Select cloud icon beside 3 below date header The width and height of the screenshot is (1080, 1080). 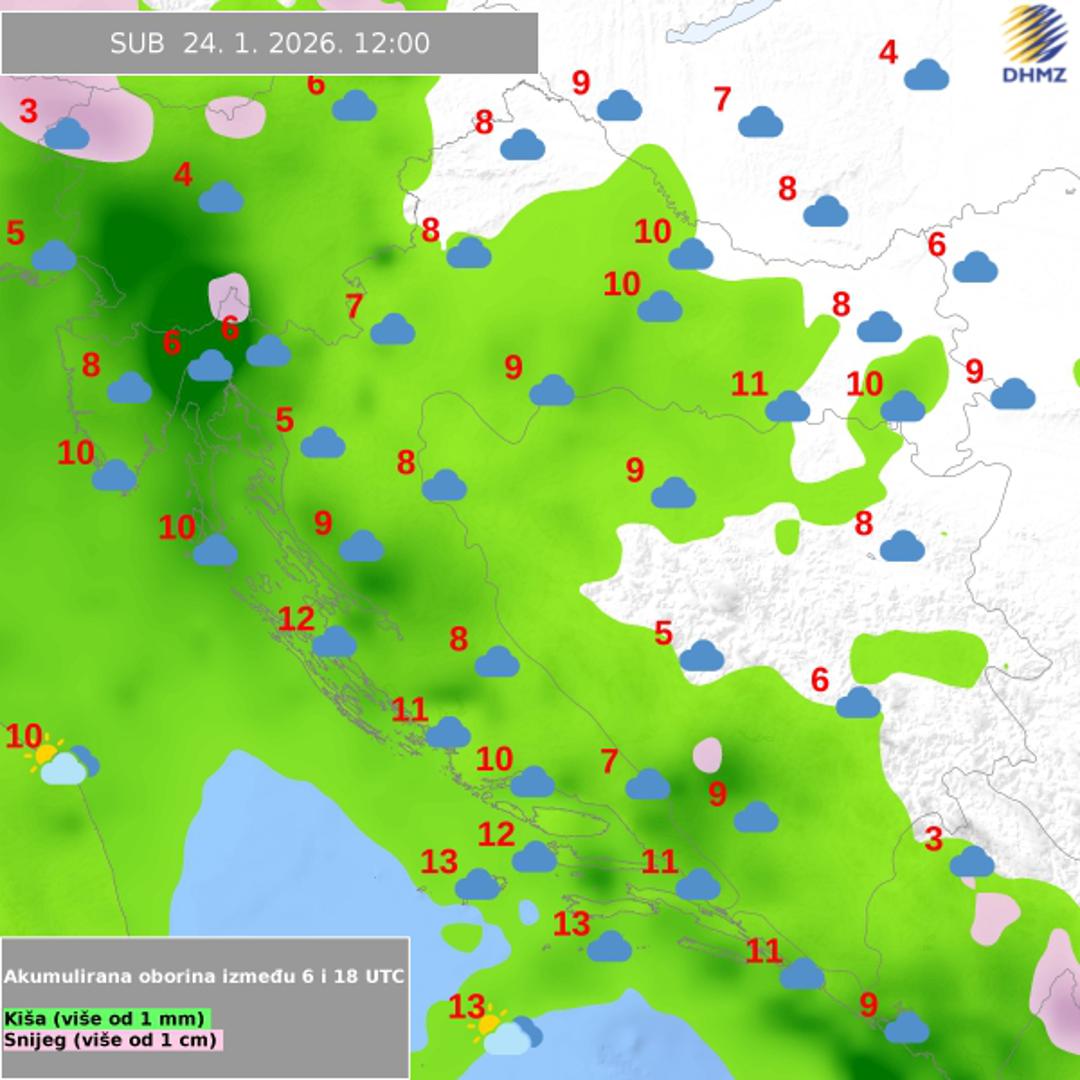(66, 134)
